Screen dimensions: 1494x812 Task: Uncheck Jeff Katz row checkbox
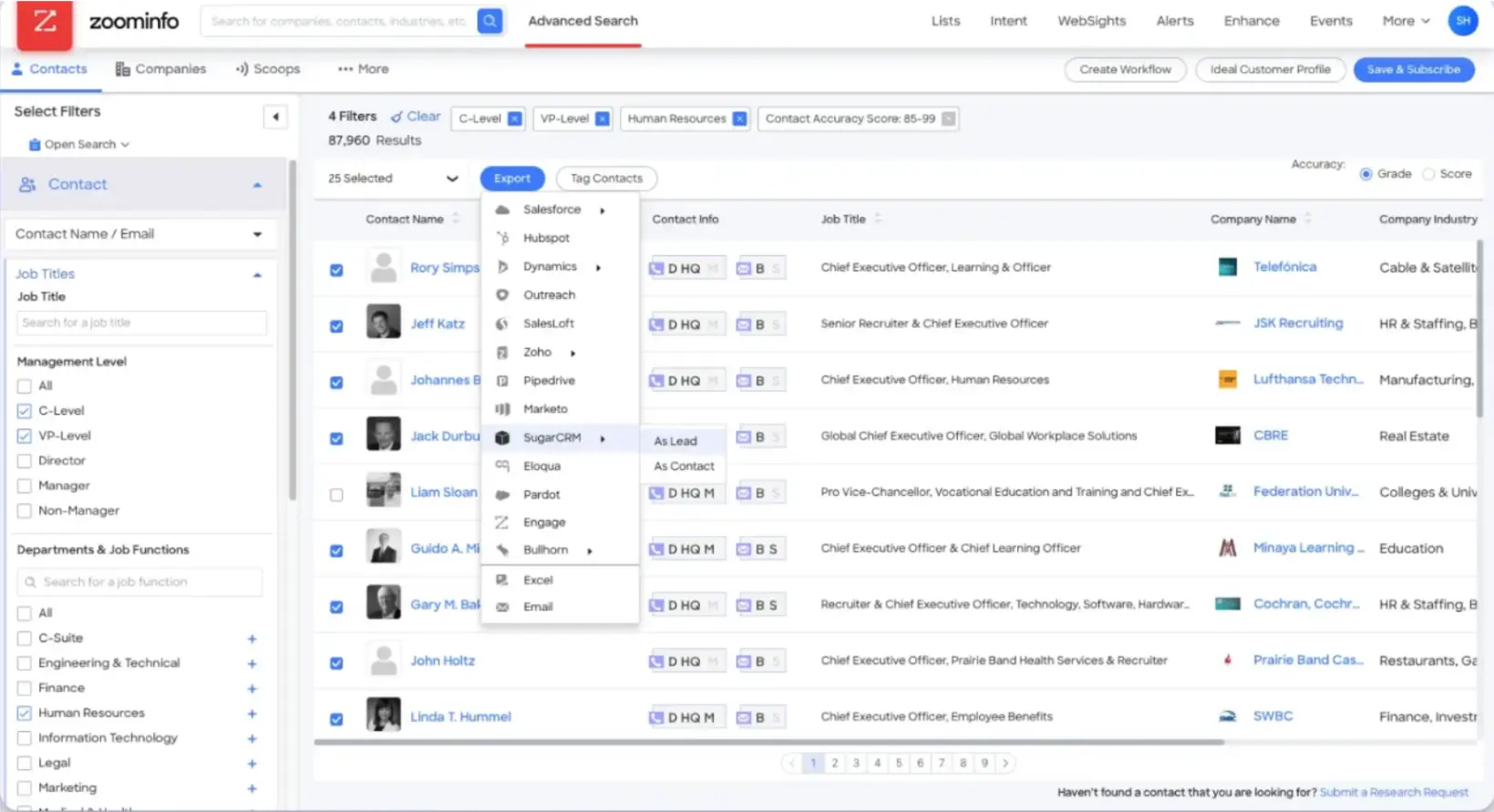(336, 326)
